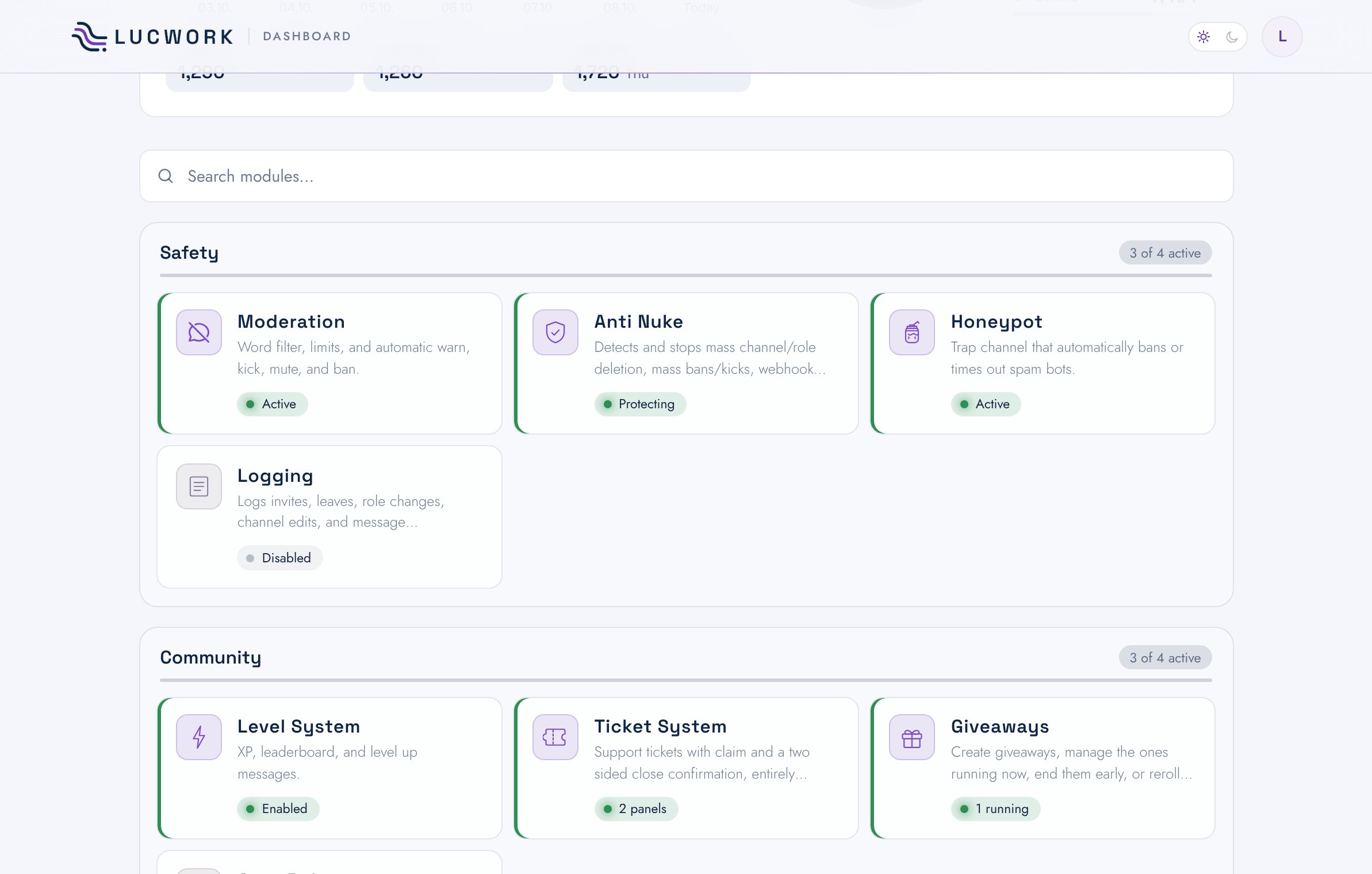Click the Safety section heading
Viewport: 1372px width, 874px height.
click(x=189, y=253)
